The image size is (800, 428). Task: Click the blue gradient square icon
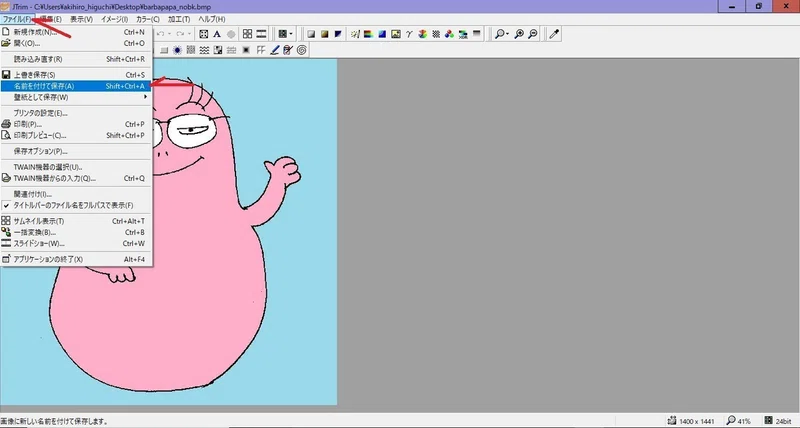[x=382, y=34]
